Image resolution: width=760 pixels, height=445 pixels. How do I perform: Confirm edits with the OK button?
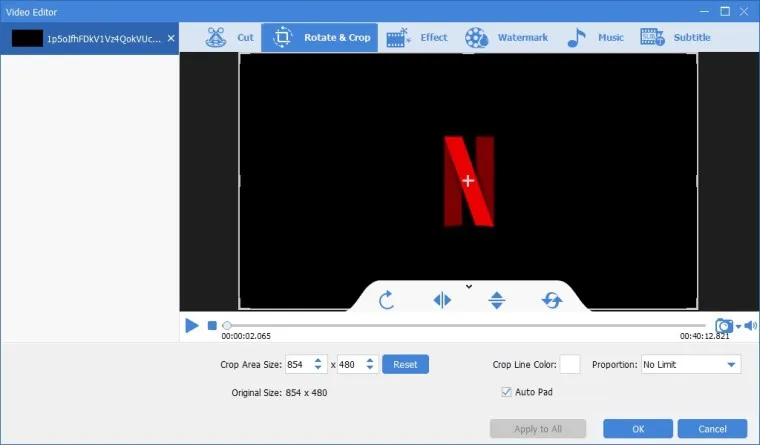638,429
